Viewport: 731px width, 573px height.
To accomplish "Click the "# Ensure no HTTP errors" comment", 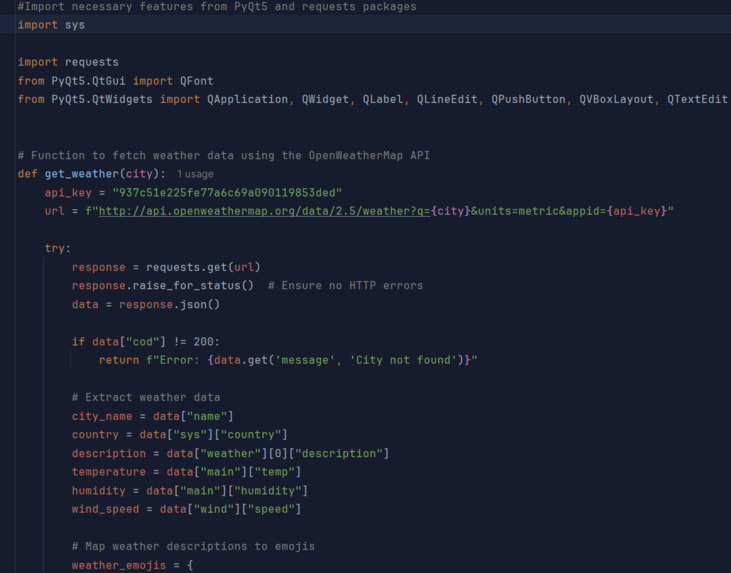I will (345, 286).
